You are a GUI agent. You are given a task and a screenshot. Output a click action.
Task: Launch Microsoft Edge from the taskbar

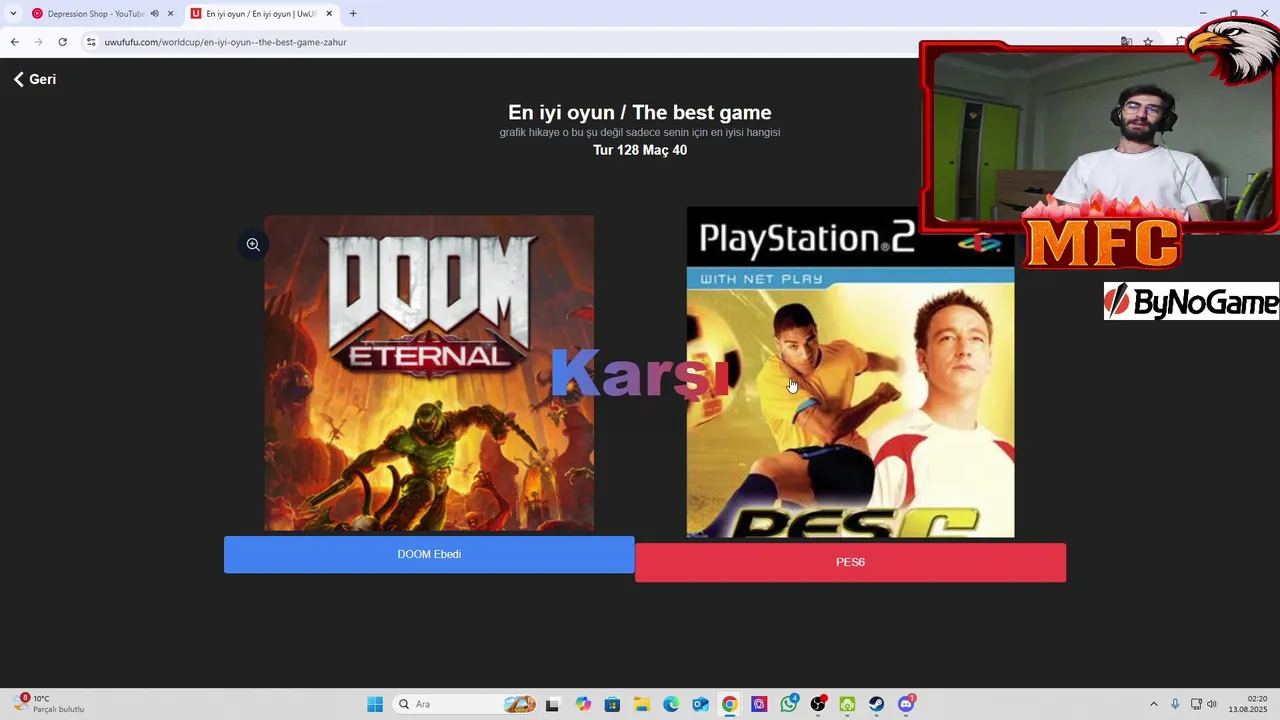671,704
